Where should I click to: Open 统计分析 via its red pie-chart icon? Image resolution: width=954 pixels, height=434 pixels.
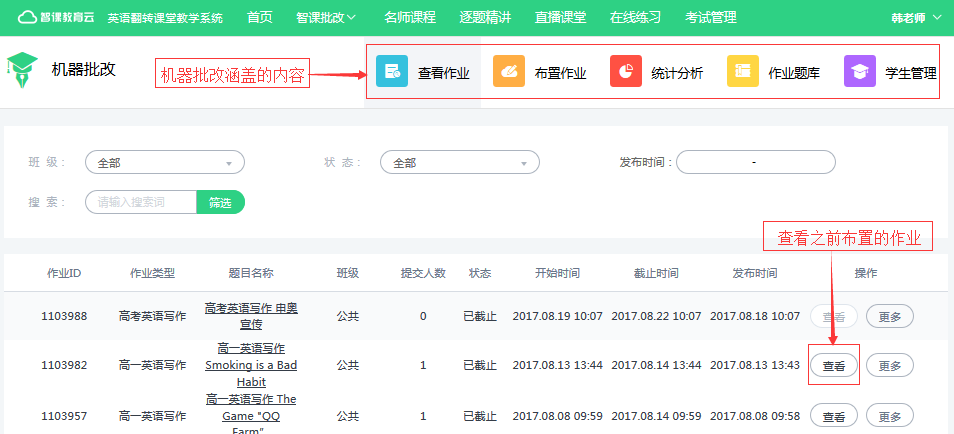click(x=626, y=71)
